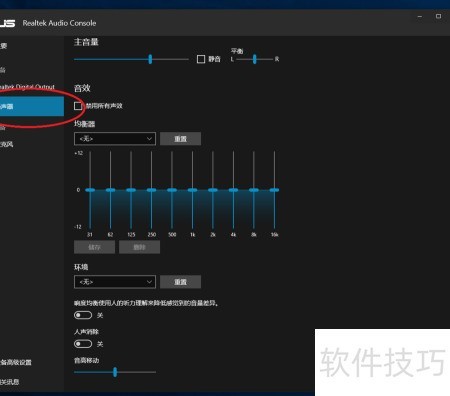Click the 31 Hz equalizer band handle

coord(90,190)
